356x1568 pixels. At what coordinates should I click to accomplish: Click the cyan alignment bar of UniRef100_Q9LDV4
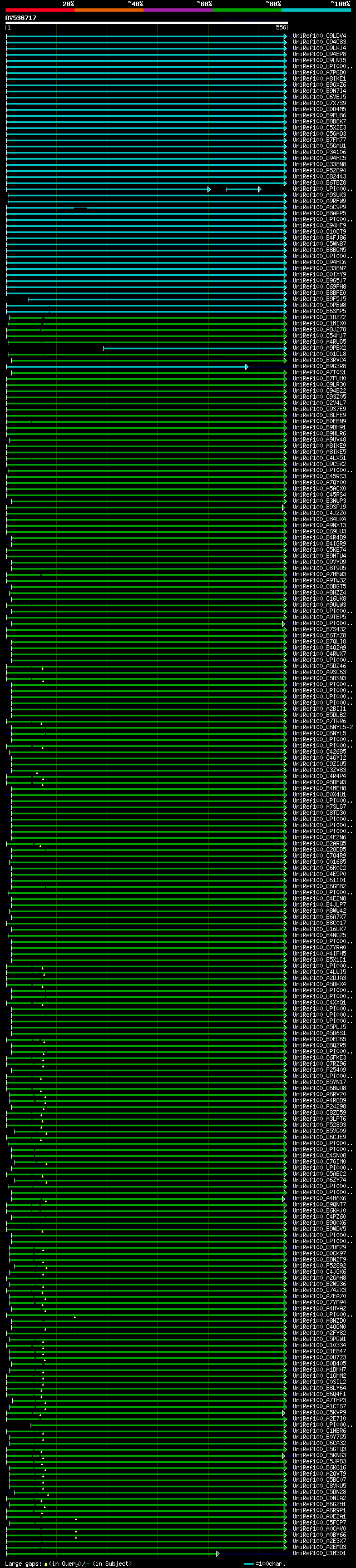[146, 37]
